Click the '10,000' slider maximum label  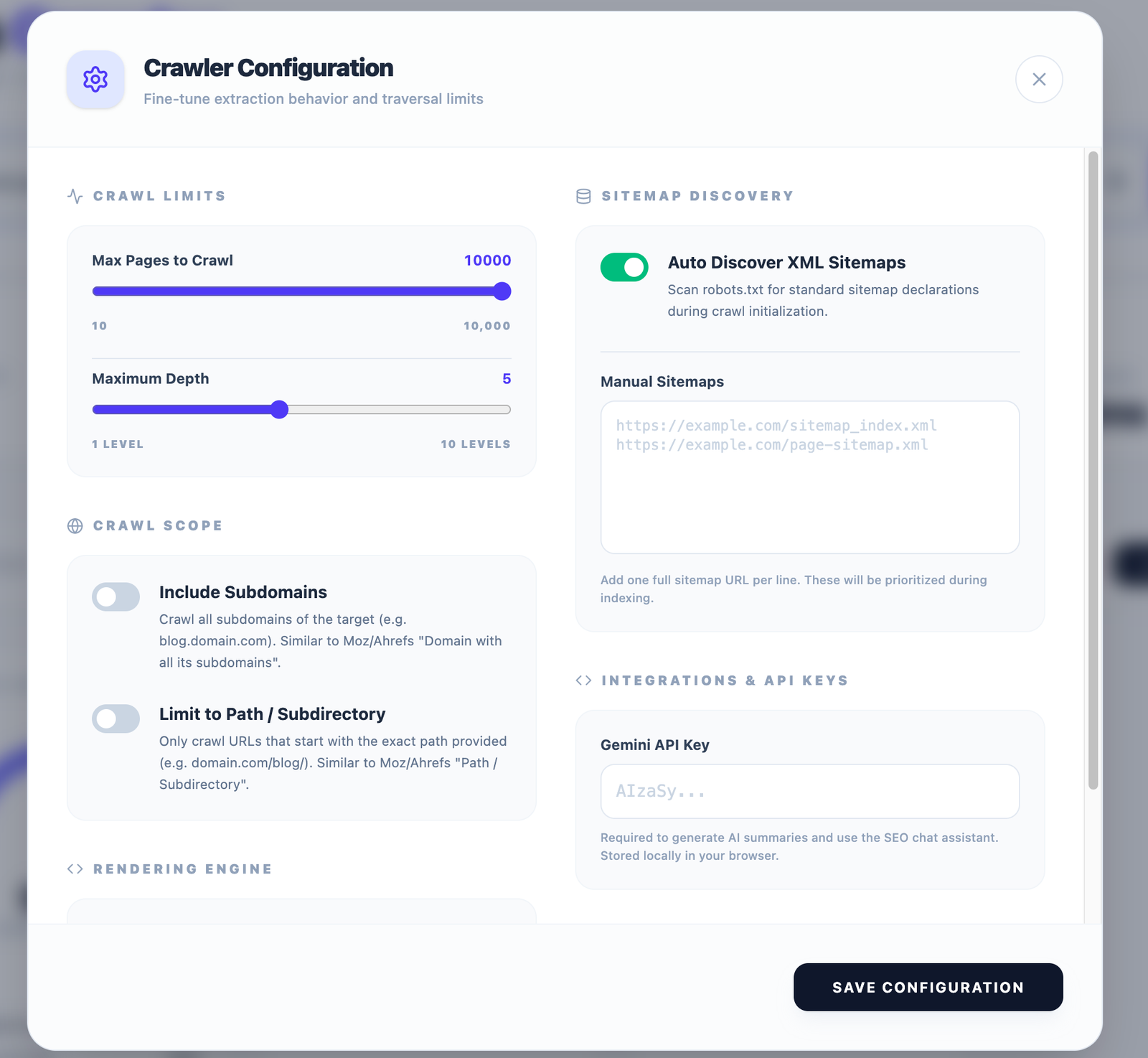click(487, 326)
